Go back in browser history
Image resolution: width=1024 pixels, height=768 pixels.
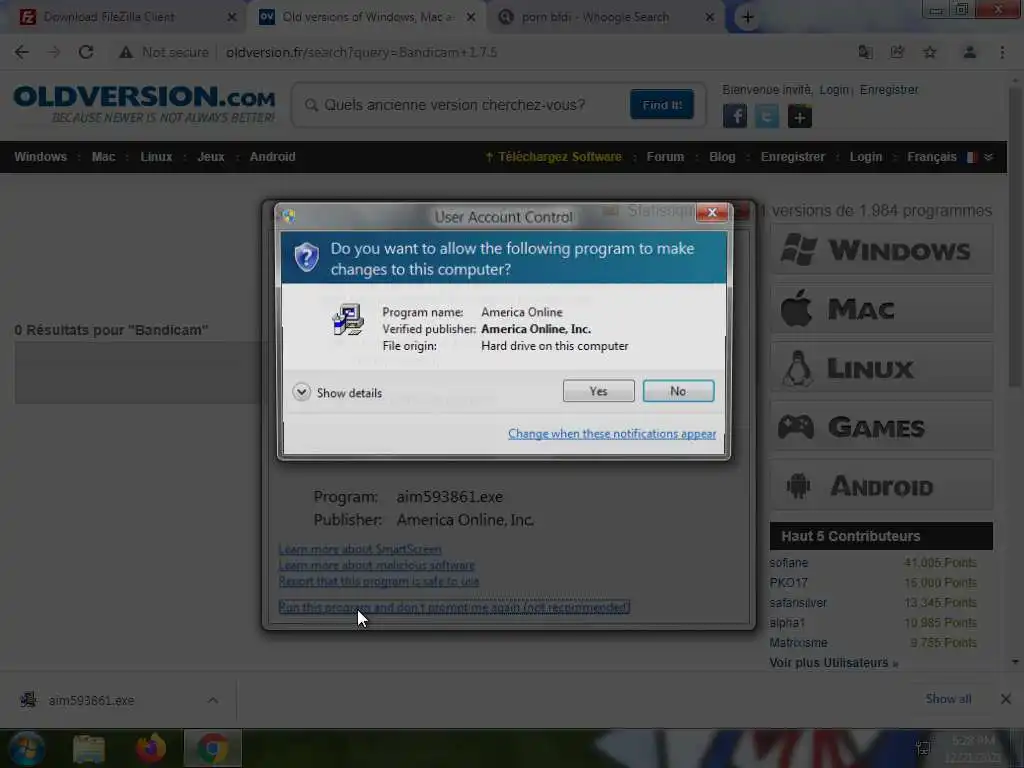(22, 52)
